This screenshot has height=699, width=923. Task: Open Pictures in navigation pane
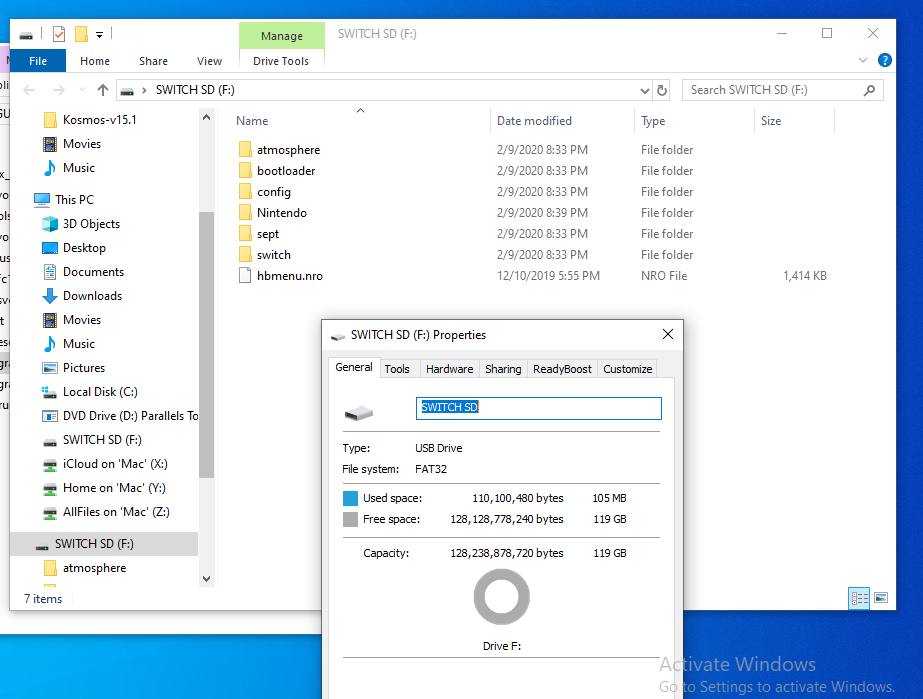tap(84, 367)
